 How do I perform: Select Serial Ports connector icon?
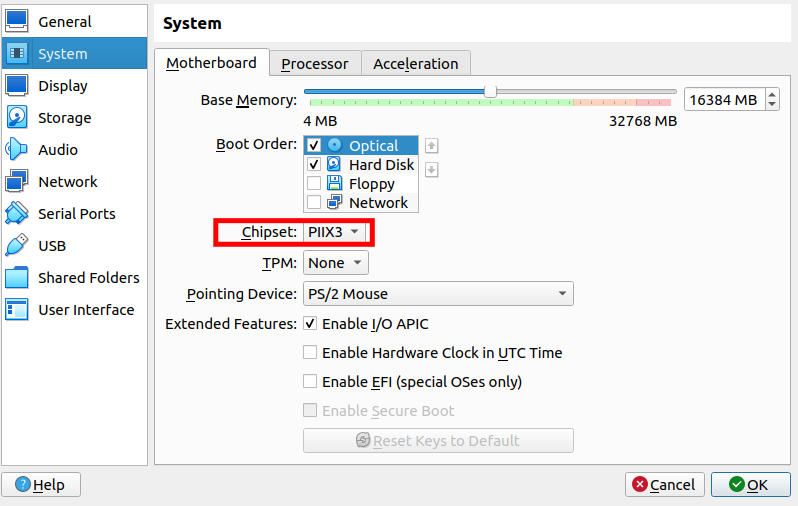pyautogui.click(x=17, y=213)
